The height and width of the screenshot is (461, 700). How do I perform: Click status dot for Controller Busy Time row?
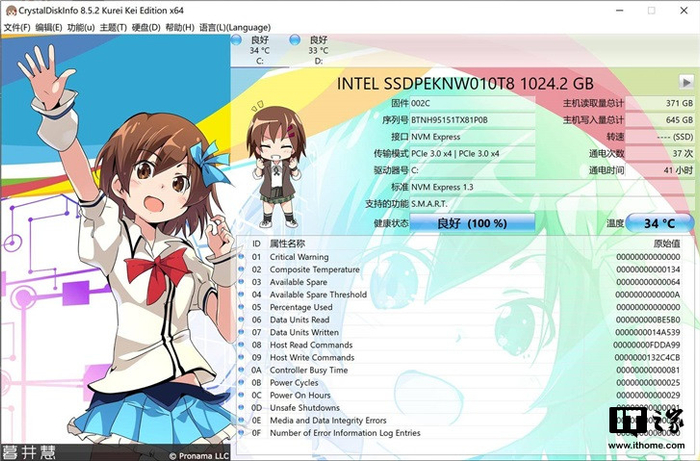tap(242, 370)
